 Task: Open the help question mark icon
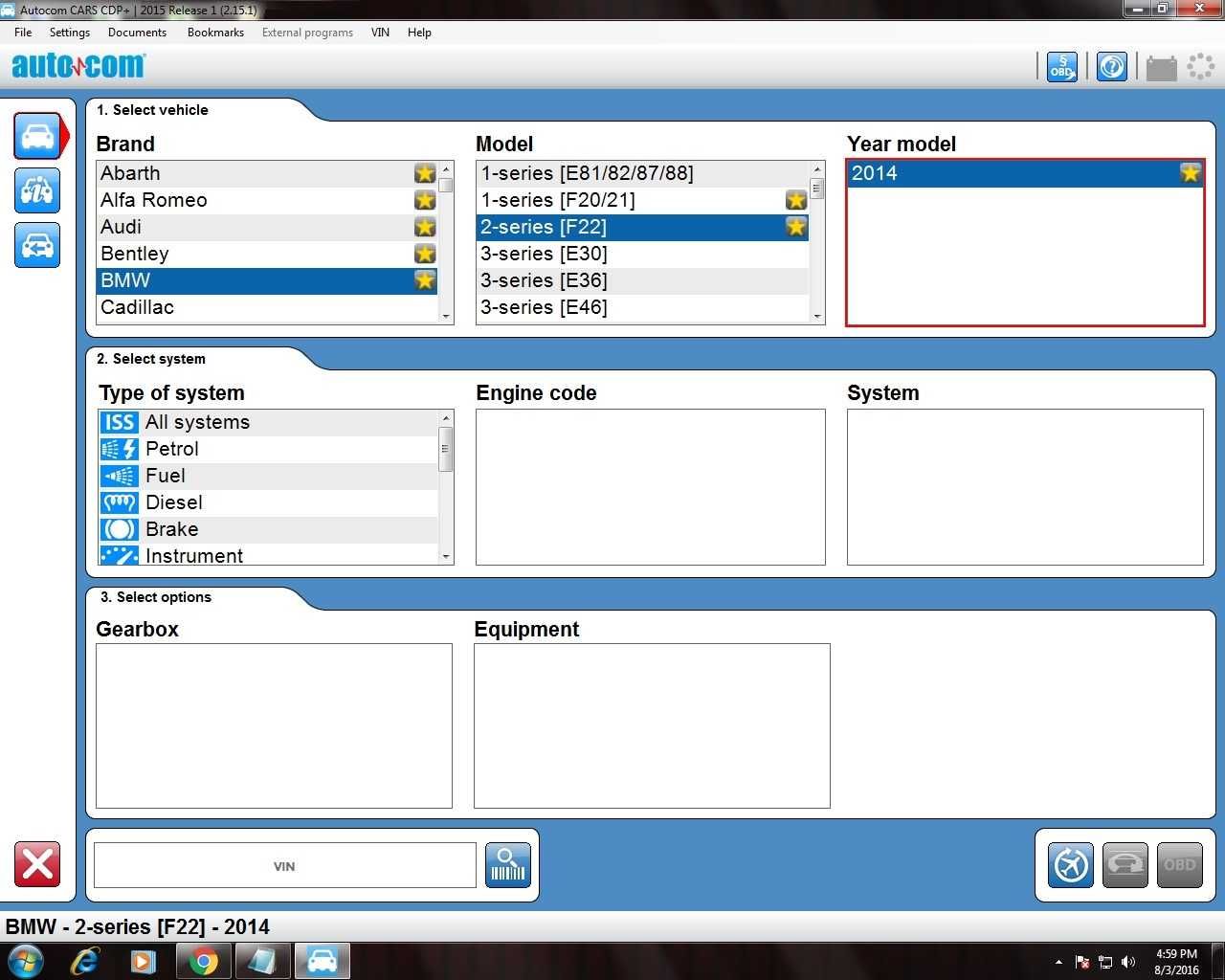pos(1111,67)
